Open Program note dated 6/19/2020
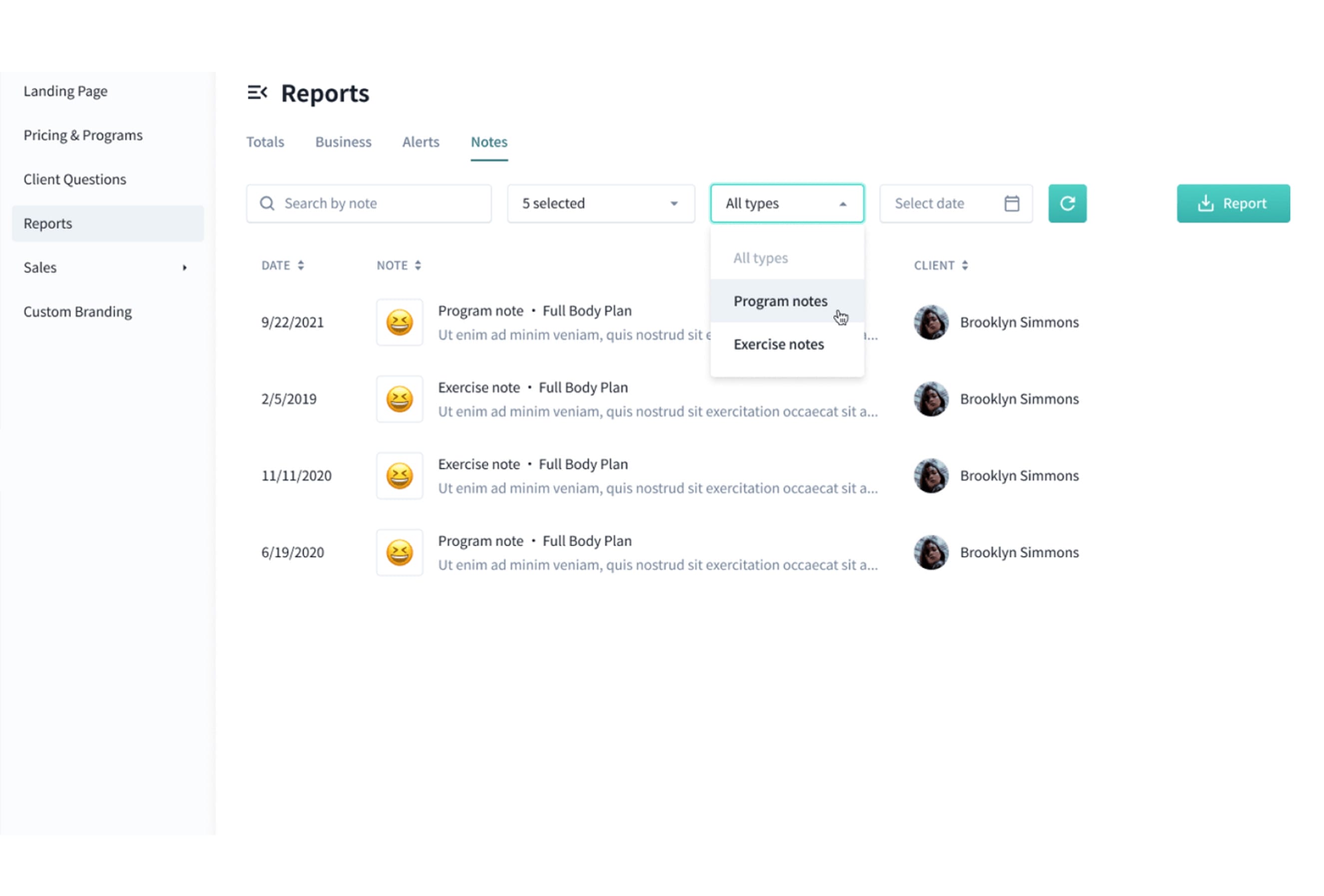 [534, 542]
